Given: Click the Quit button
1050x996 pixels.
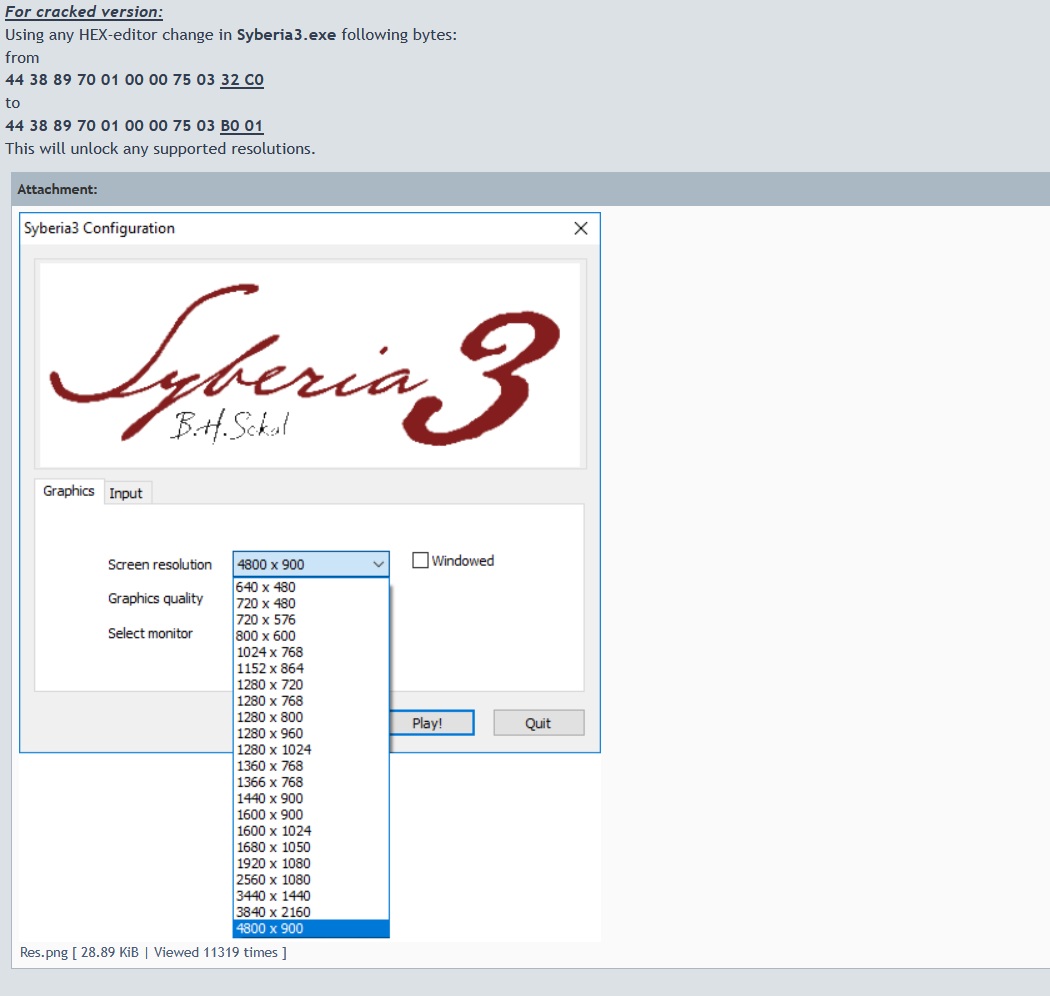Looking at the screenshot, I should coord(538,723).
